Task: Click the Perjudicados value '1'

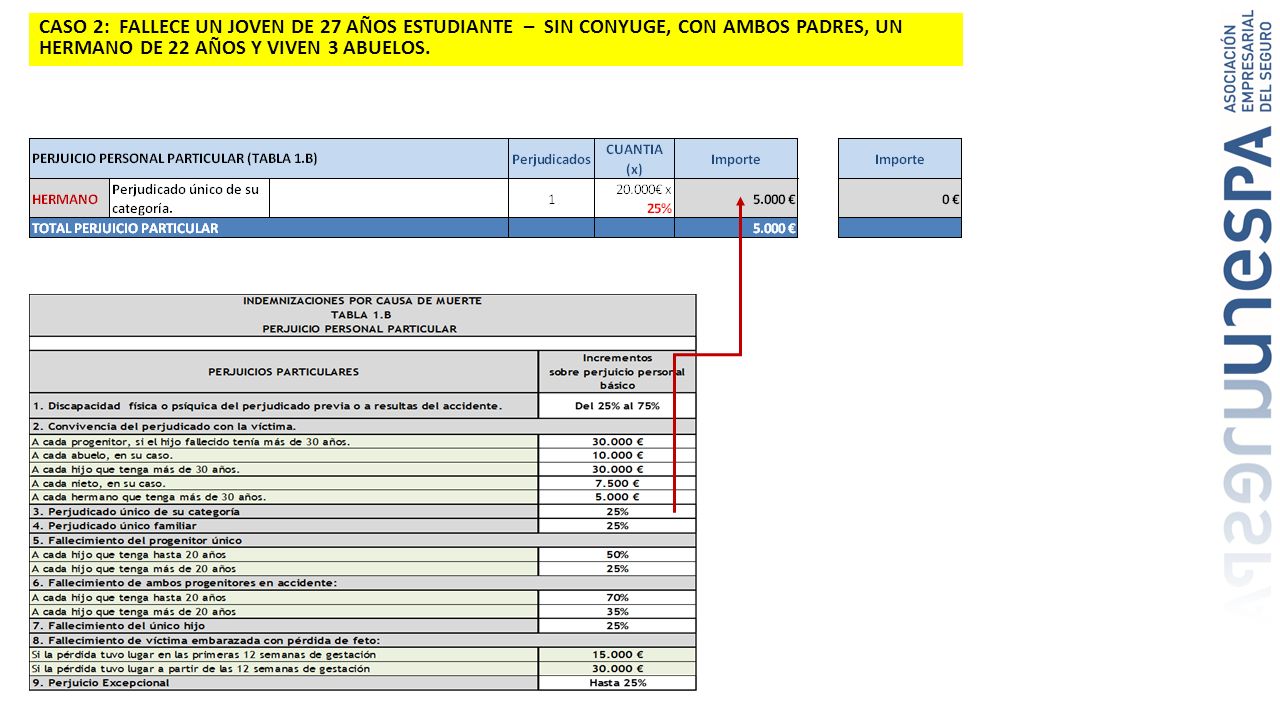Action: pos(551,198)
